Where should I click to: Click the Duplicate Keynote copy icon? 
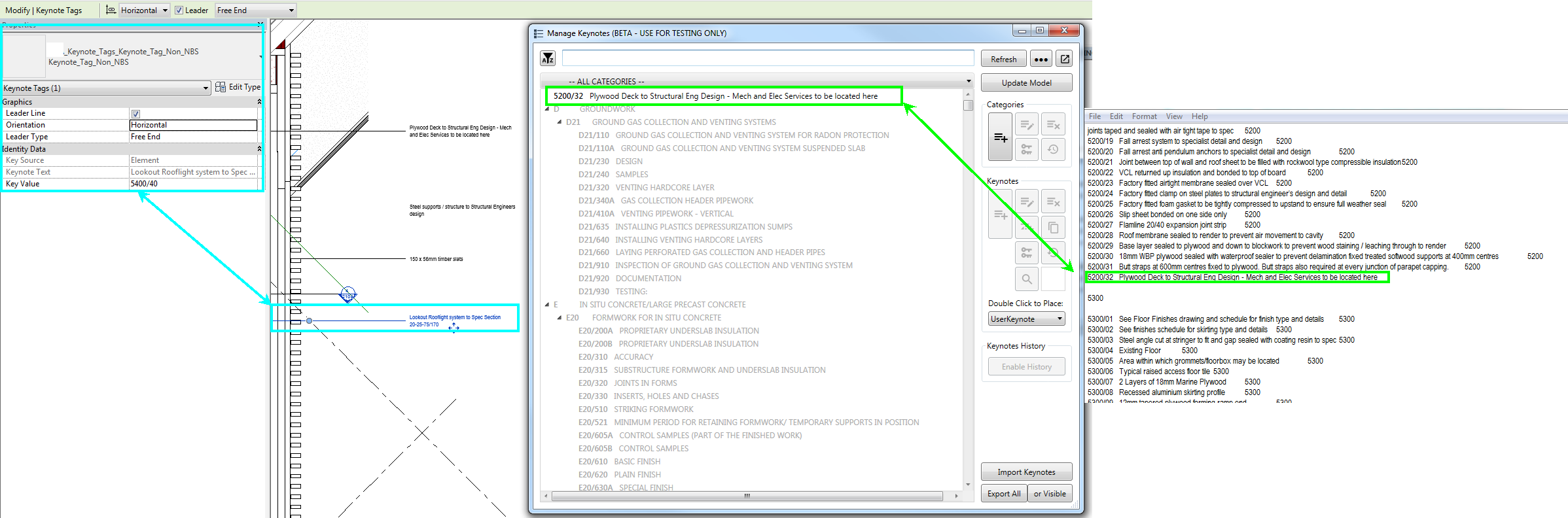(1053, 227)
